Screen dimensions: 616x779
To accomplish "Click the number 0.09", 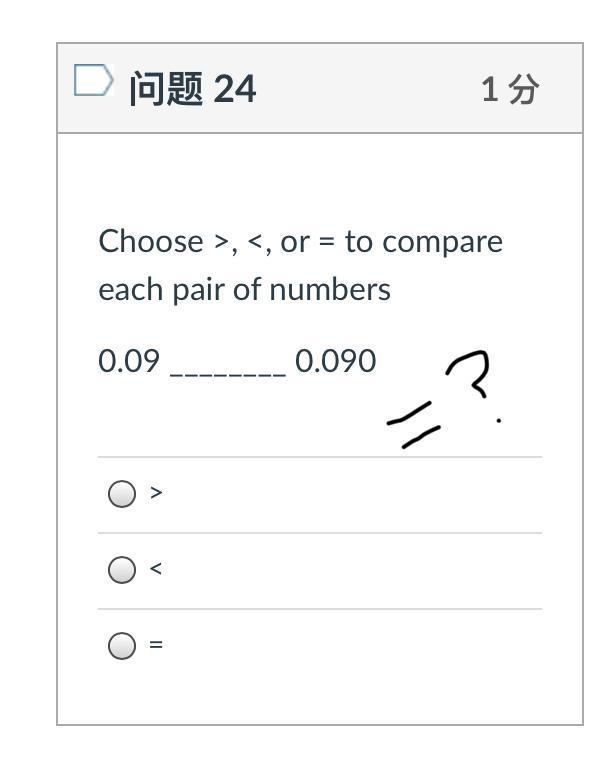I will click(129, 361).
